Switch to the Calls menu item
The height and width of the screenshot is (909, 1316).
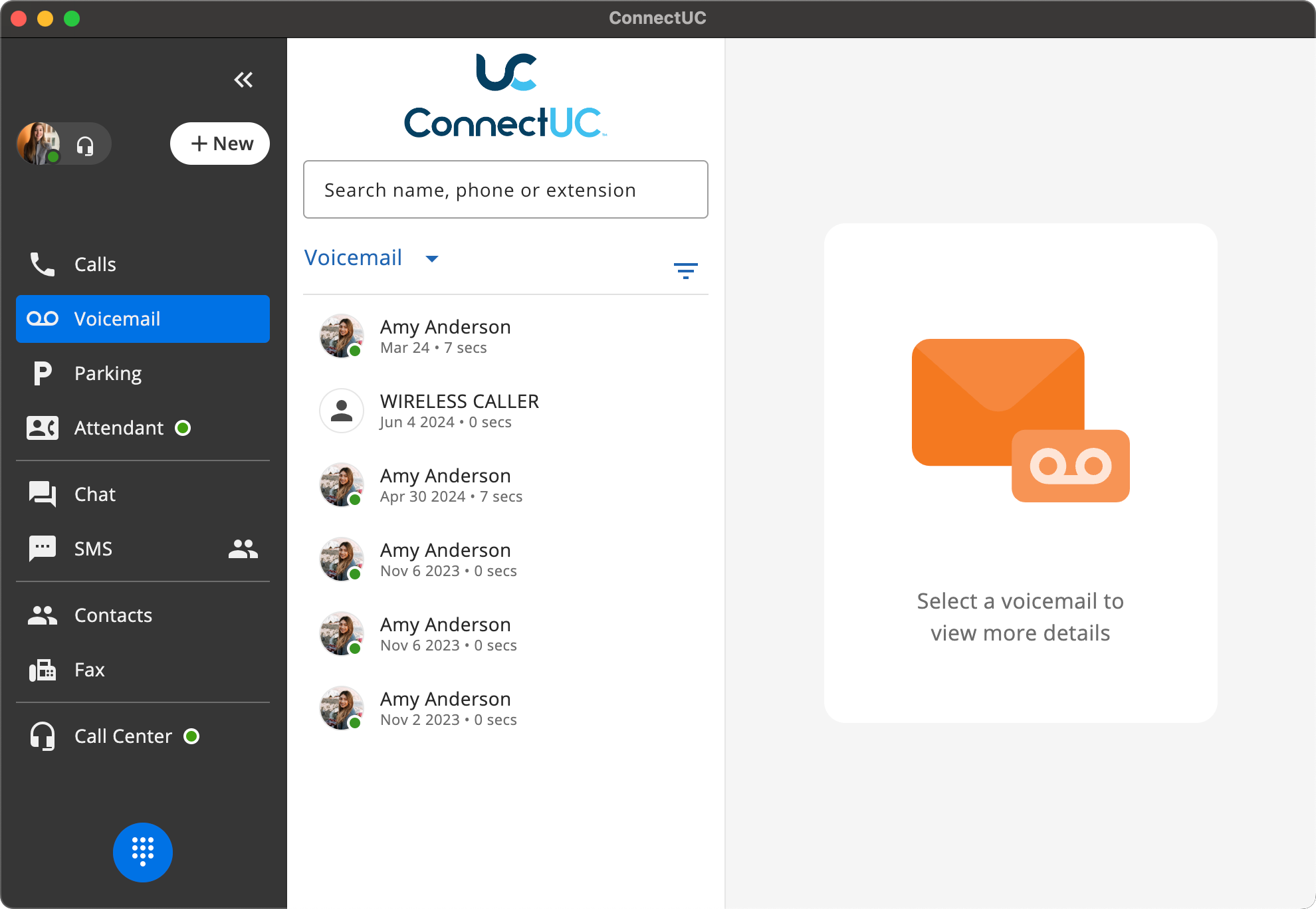click(x=95, y=264)
